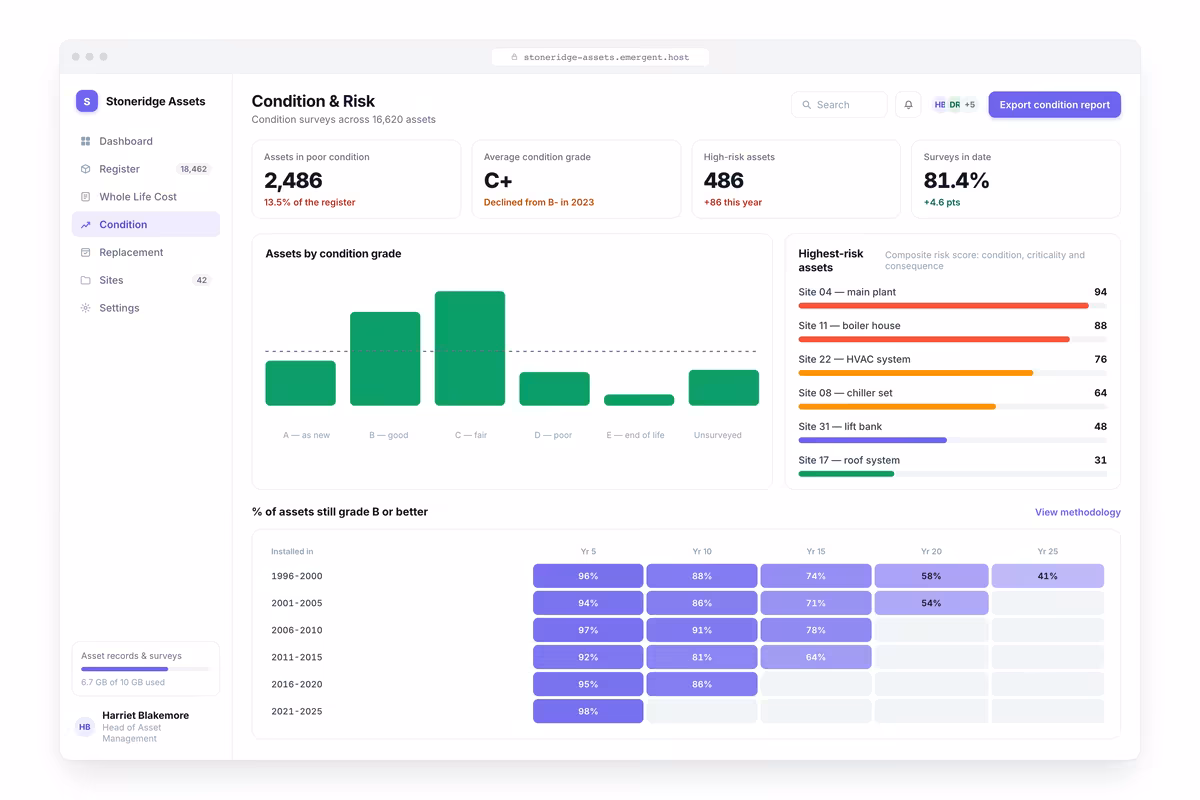Image resolution: width=1200 pixels, height=800 pixels.
Task: Click Site 11 — boiler house label
Action: click(x=849, y=326)
